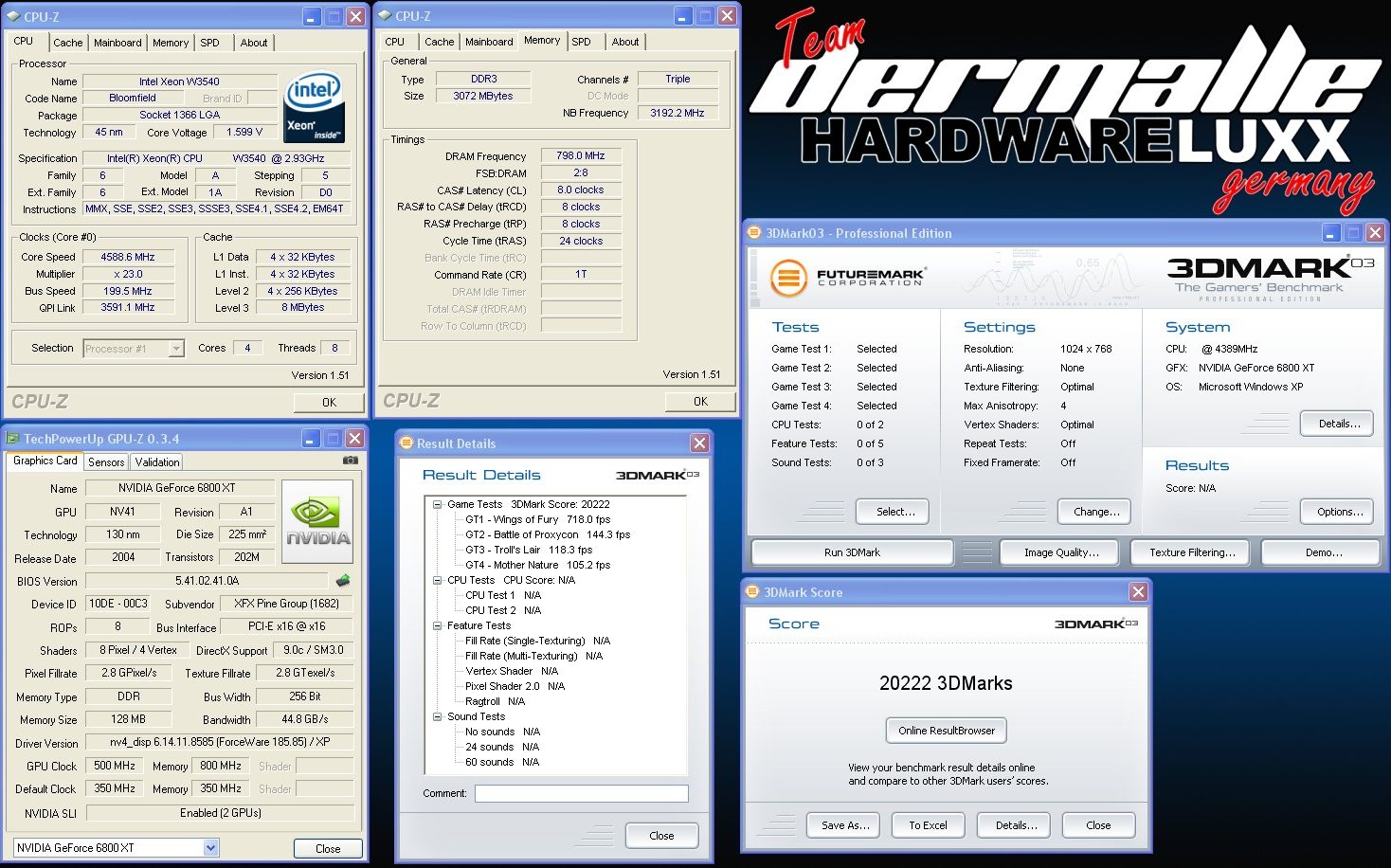Screen dimensions: 1391x868
Task: Open SPD tab in CPU-Z Memory window
Action: coord(581,42)
